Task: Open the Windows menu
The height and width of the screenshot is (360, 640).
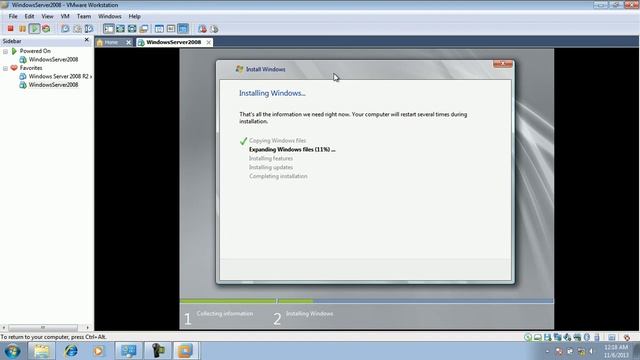Action: (x=110, y=16)
